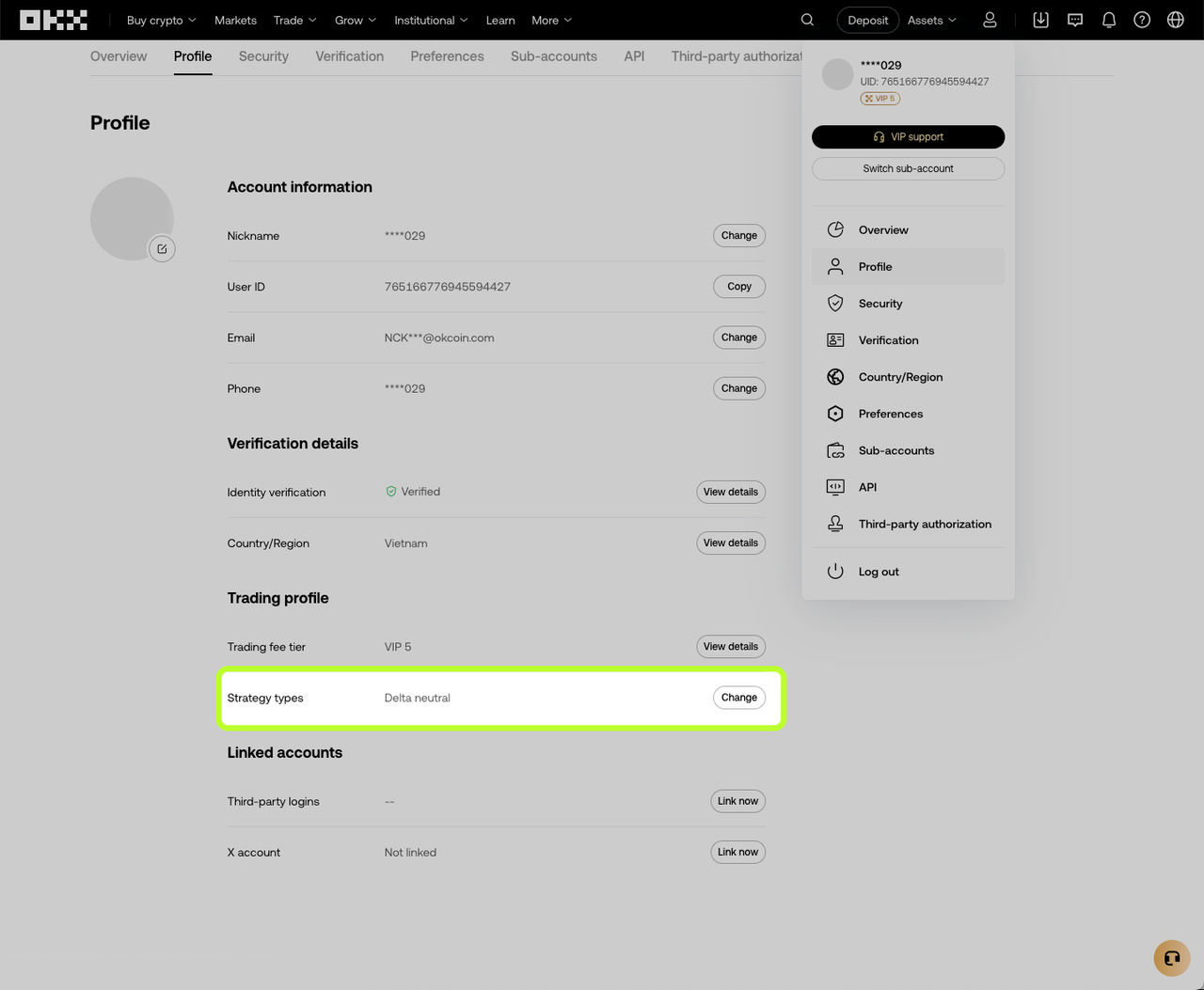Click the download app icon in header
The height and width of the screenshot is (990, 1204).
coord(1040,19)
